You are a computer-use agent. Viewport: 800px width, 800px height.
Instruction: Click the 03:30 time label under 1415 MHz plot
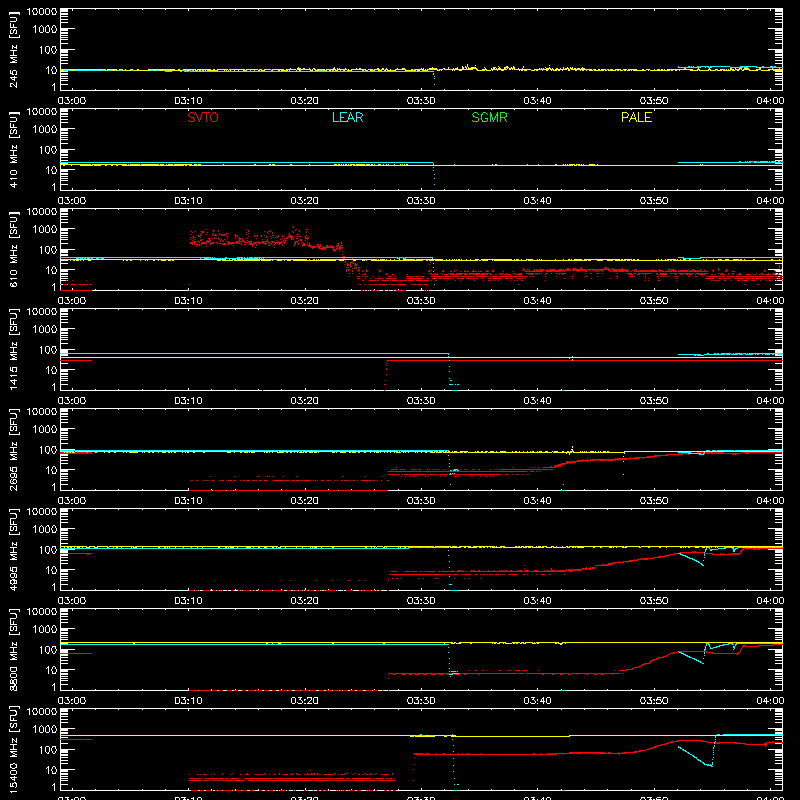tap(421, 401)
